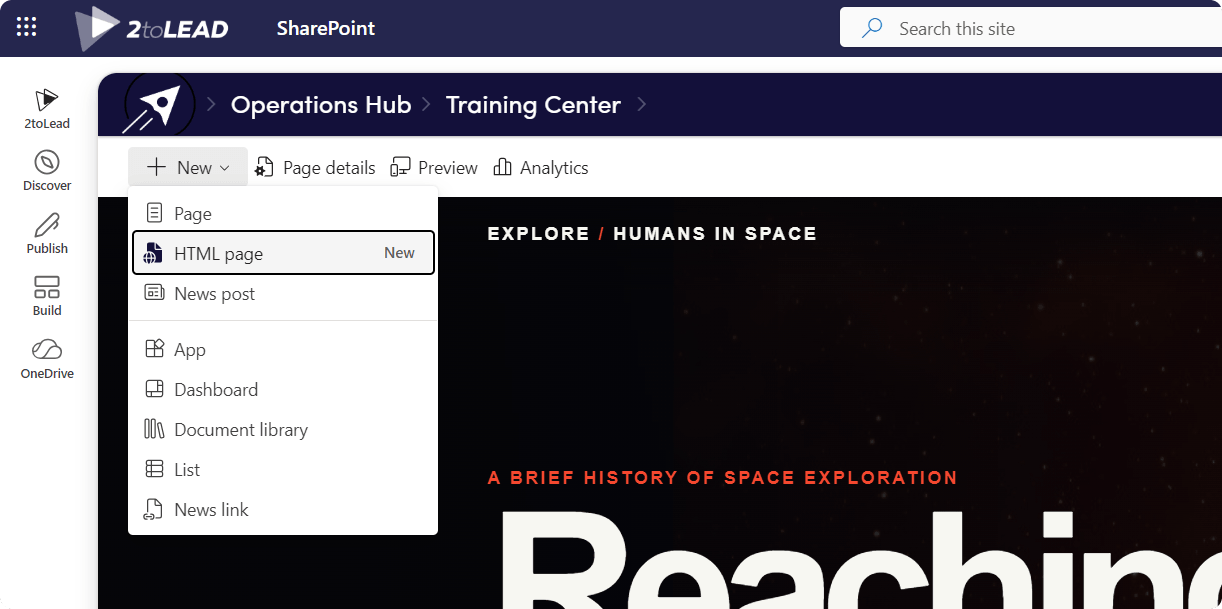
Task: Click the Search this site field
Action: point(1030,29)
